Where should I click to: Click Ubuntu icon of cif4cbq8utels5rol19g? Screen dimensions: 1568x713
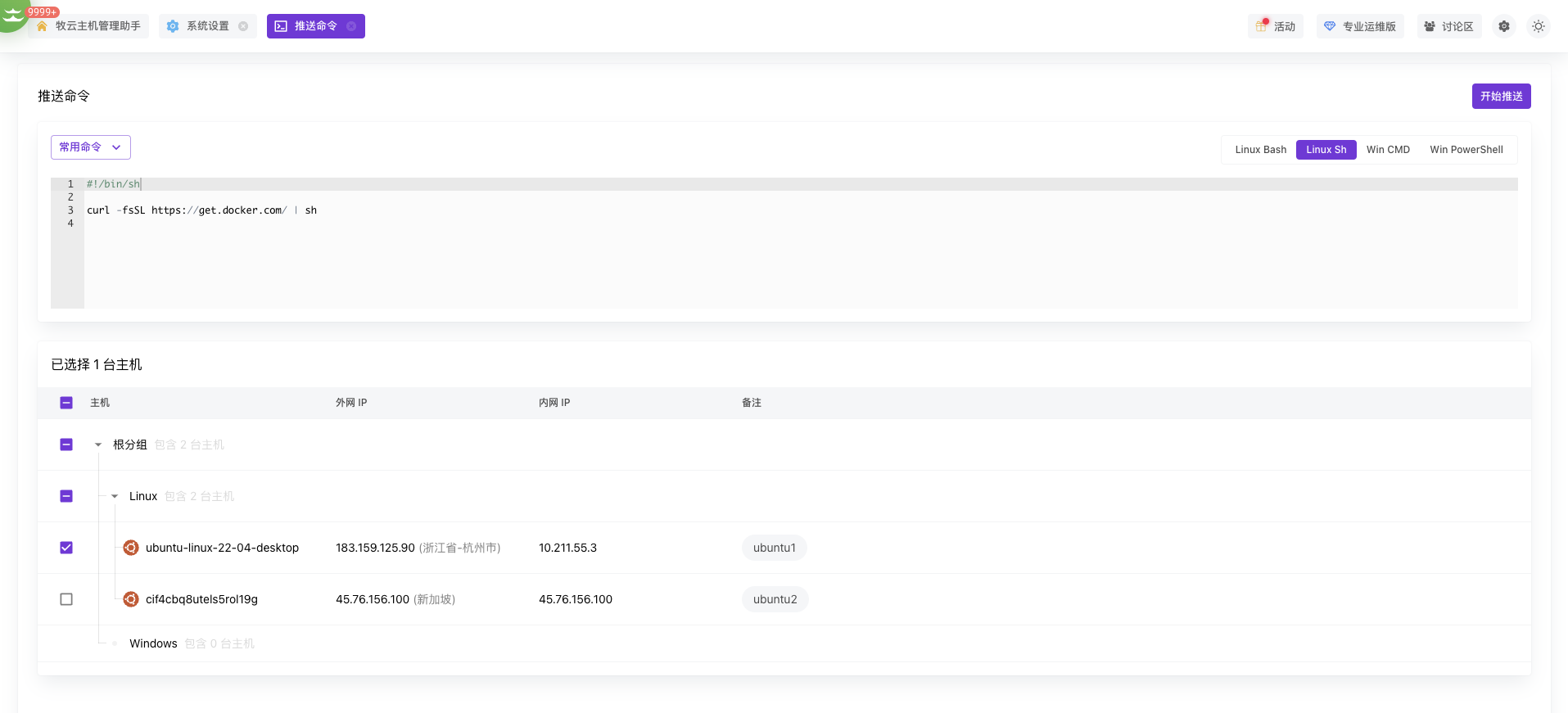click(131, 599)
